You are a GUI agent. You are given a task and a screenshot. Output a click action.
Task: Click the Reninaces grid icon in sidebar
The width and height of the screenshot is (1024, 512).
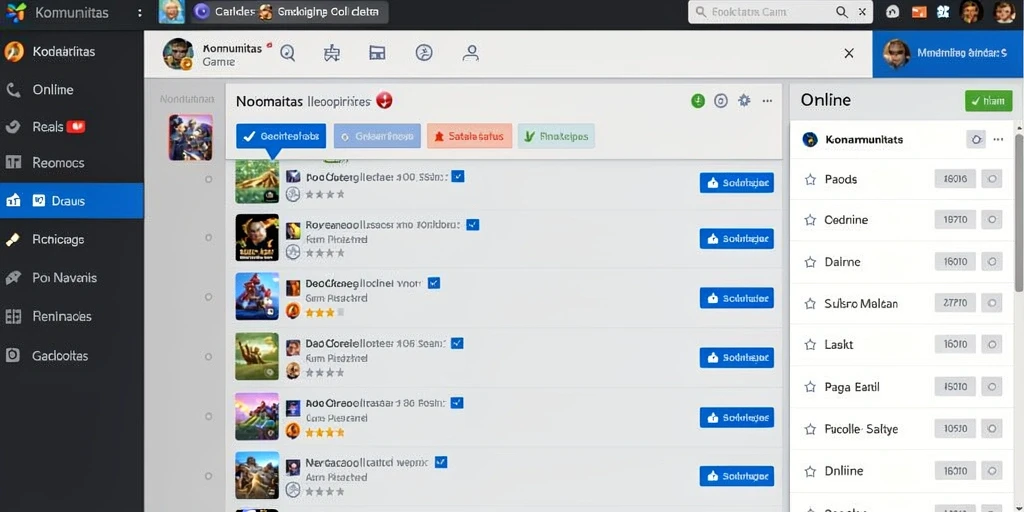(x=13, y=317)
